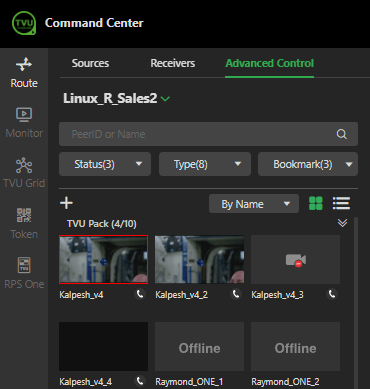Open the TVU Grid sidebar section
This screenshot has height=389, width=370.
click(24, 173)
